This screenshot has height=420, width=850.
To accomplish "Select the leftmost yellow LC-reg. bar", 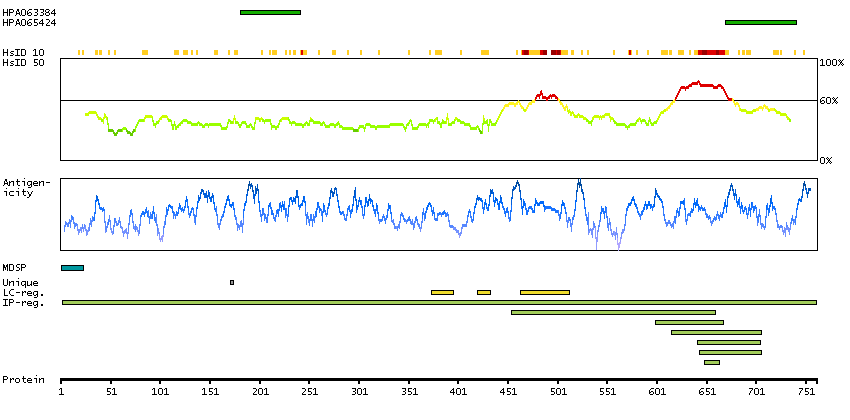I will [x=442, y=292].
